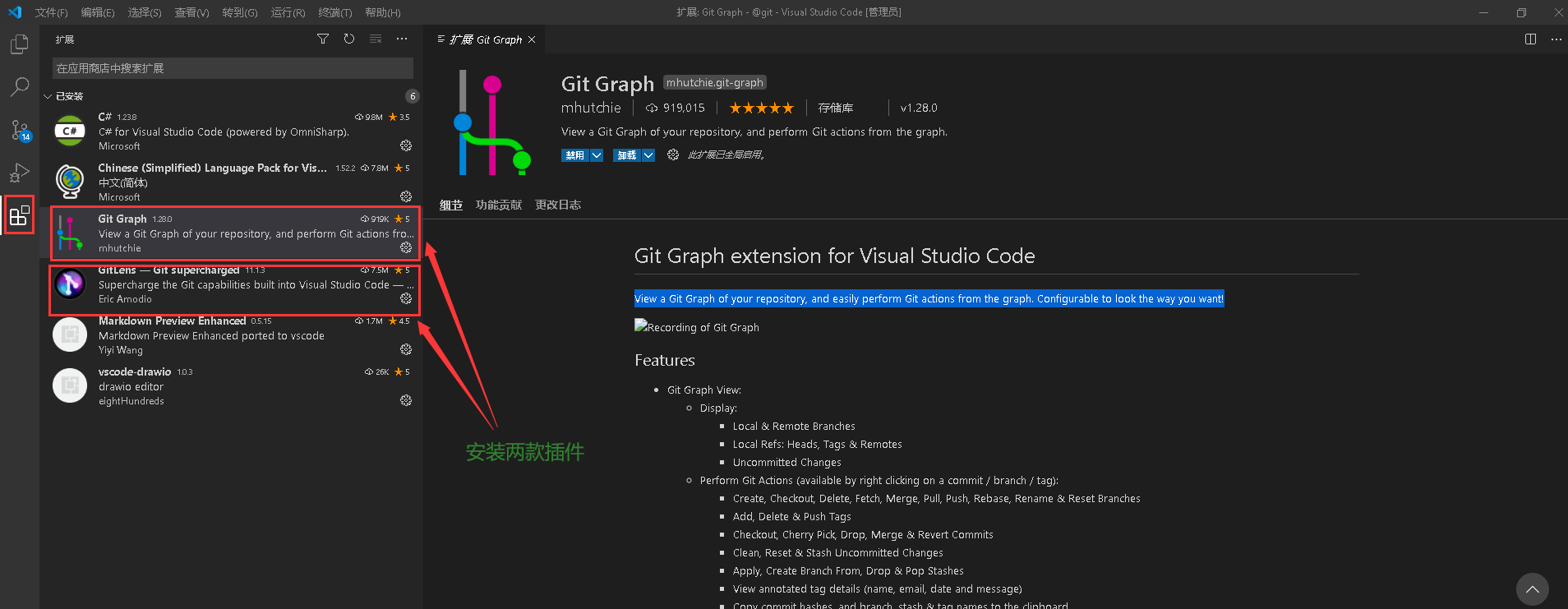The width and height of the screenshot is (1568, 609).
Task: Click the highlighted description sentence in readme
Action: (929, 298)
